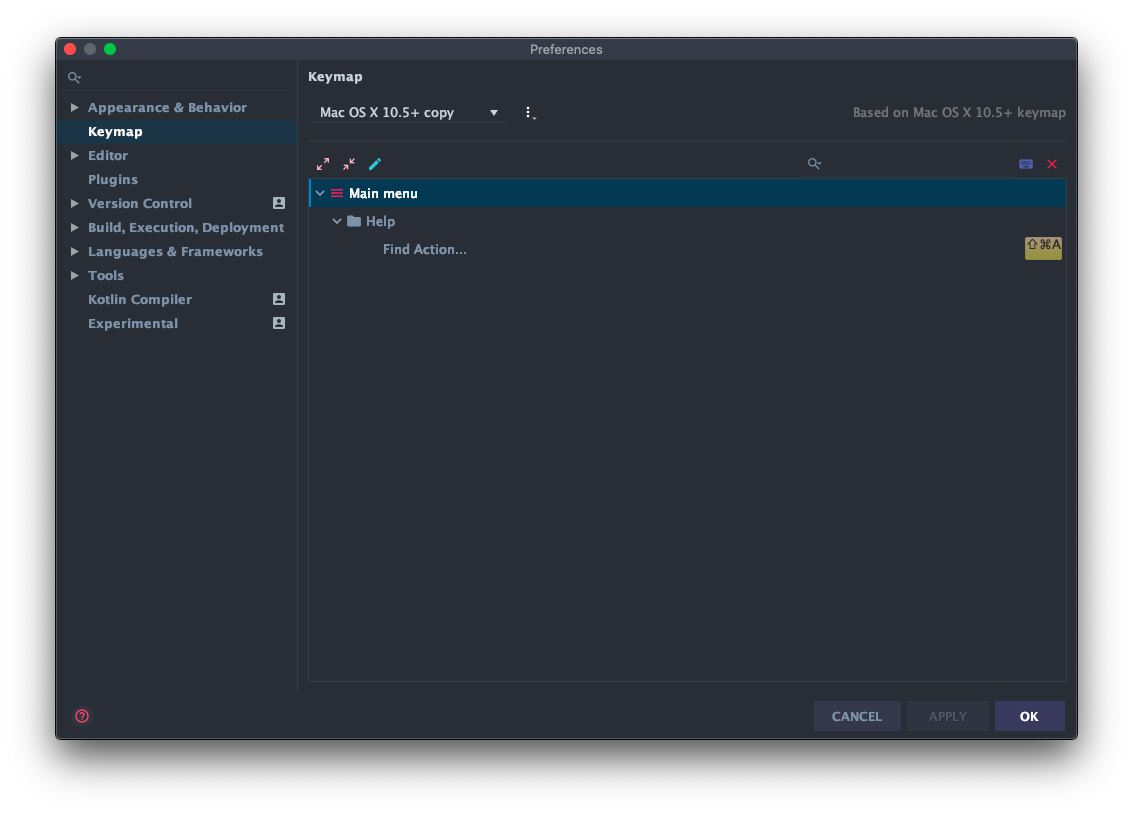Expand Appearance & Behavior section arrow
The height and width of the screenshot is (813, 1133).
pos(74,107)
